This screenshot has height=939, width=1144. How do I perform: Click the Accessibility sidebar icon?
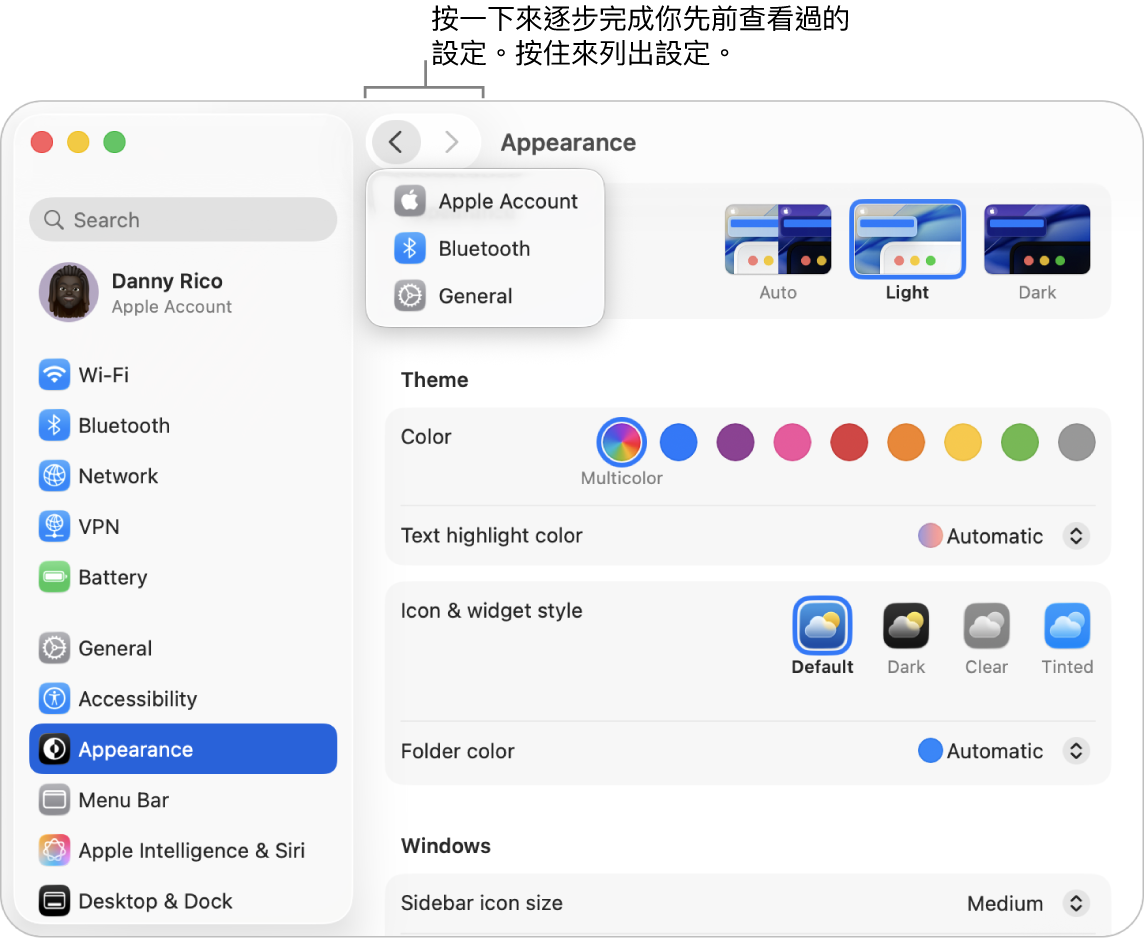(54, 699)
